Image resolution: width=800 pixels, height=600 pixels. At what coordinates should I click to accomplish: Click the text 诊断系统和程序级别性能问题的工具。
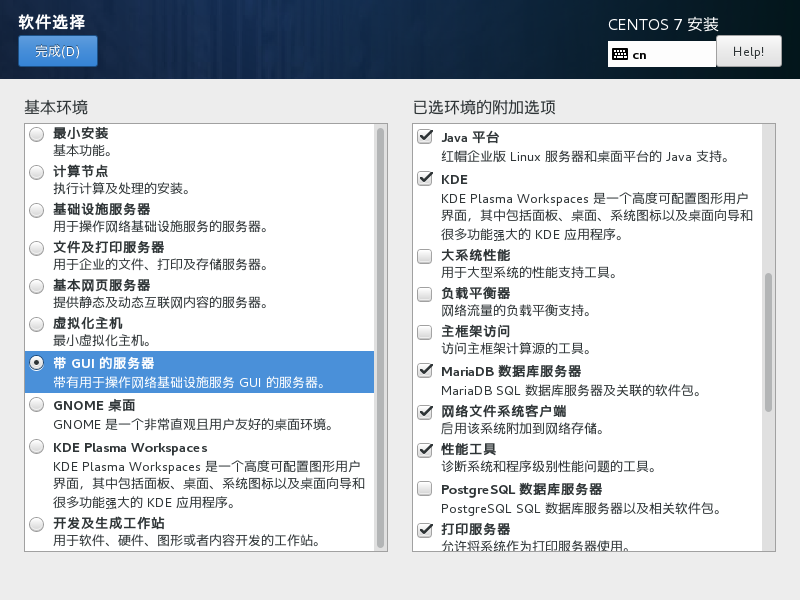pos(548,467)
